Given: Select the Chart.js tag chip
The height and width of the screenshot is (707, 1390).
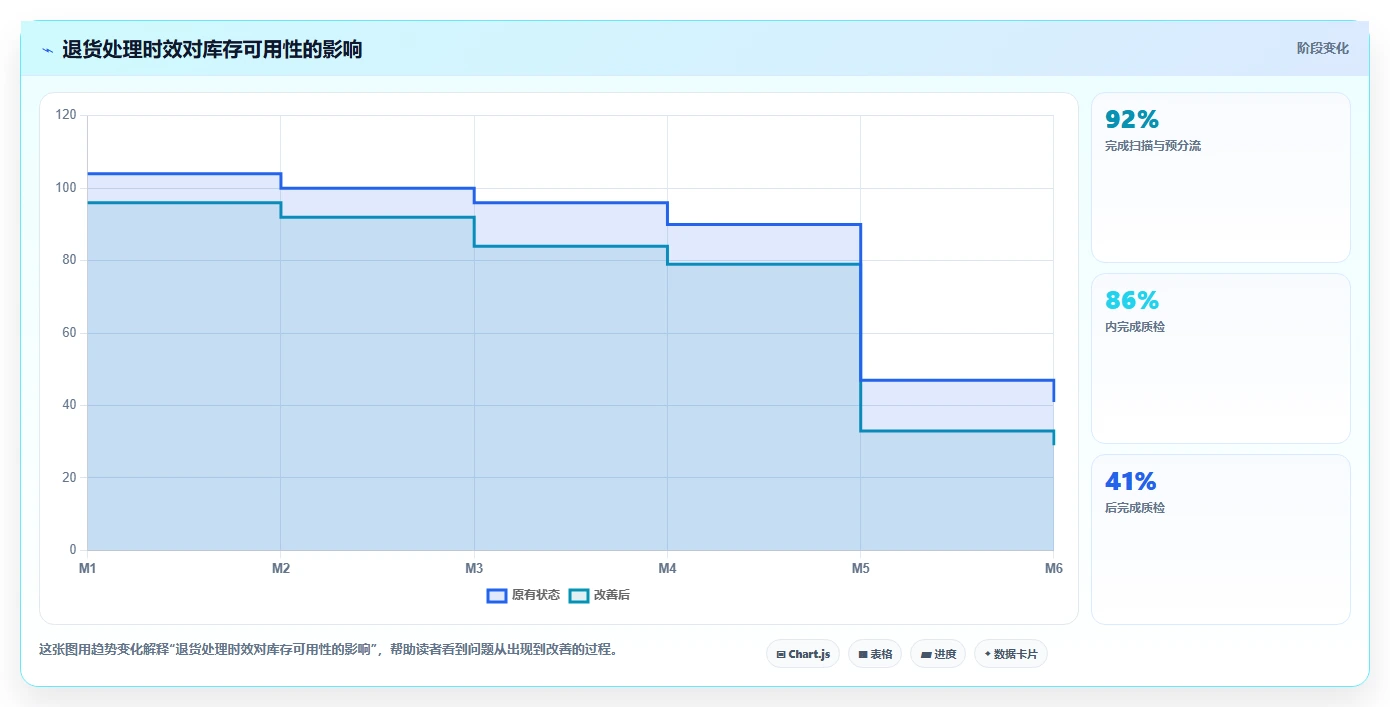Looking at the screenshot, I should pyautogui.click(x=803, y=654).
